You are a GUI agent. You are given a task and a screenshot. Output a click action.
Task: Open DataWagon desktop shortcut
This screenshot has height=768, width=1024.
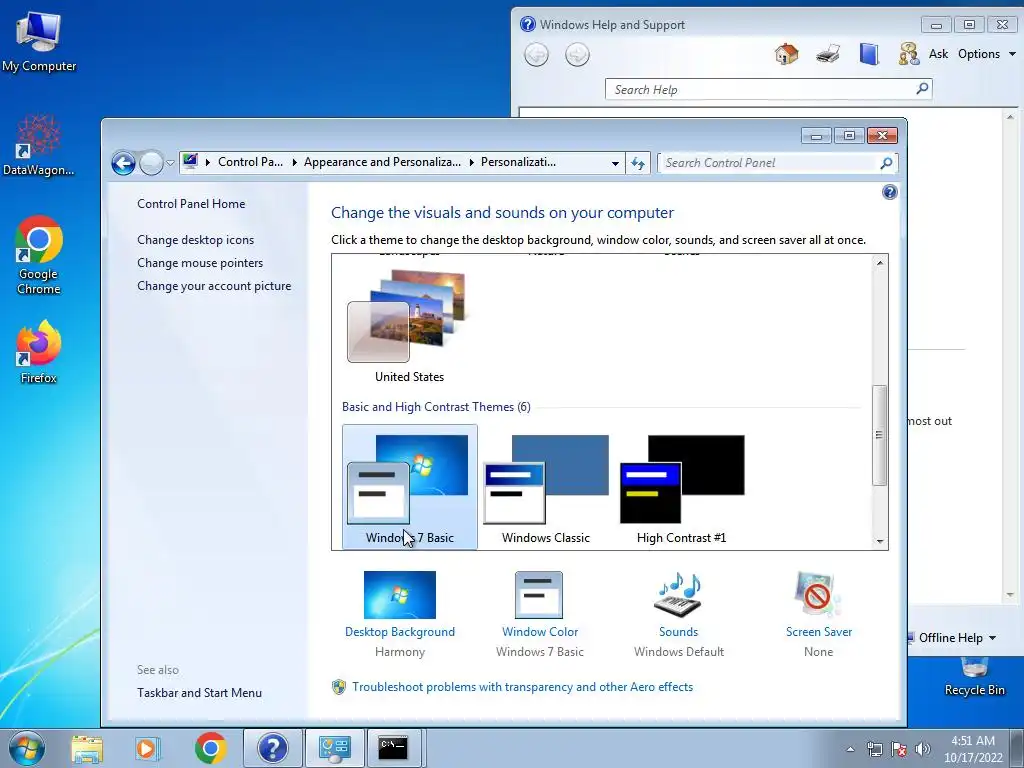[39, 145]
